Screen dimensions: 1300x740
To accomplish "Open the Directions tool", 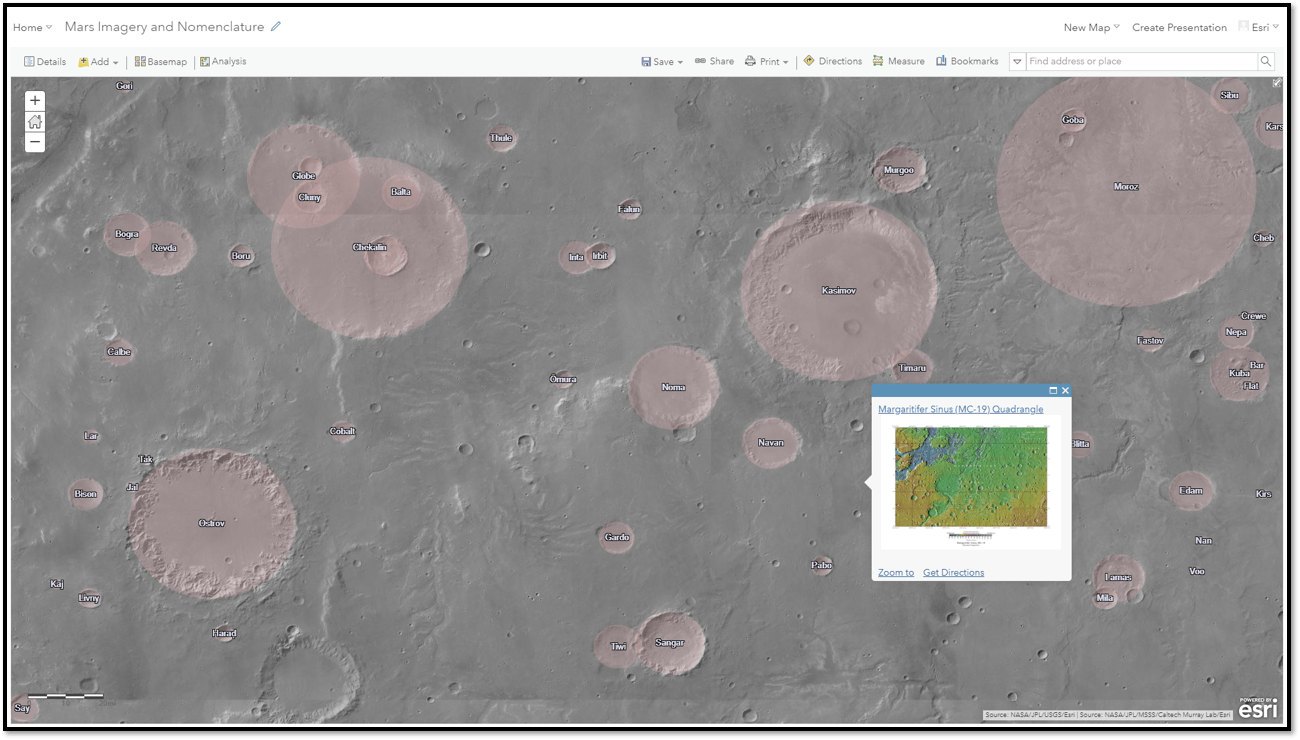I will point(832,61).
